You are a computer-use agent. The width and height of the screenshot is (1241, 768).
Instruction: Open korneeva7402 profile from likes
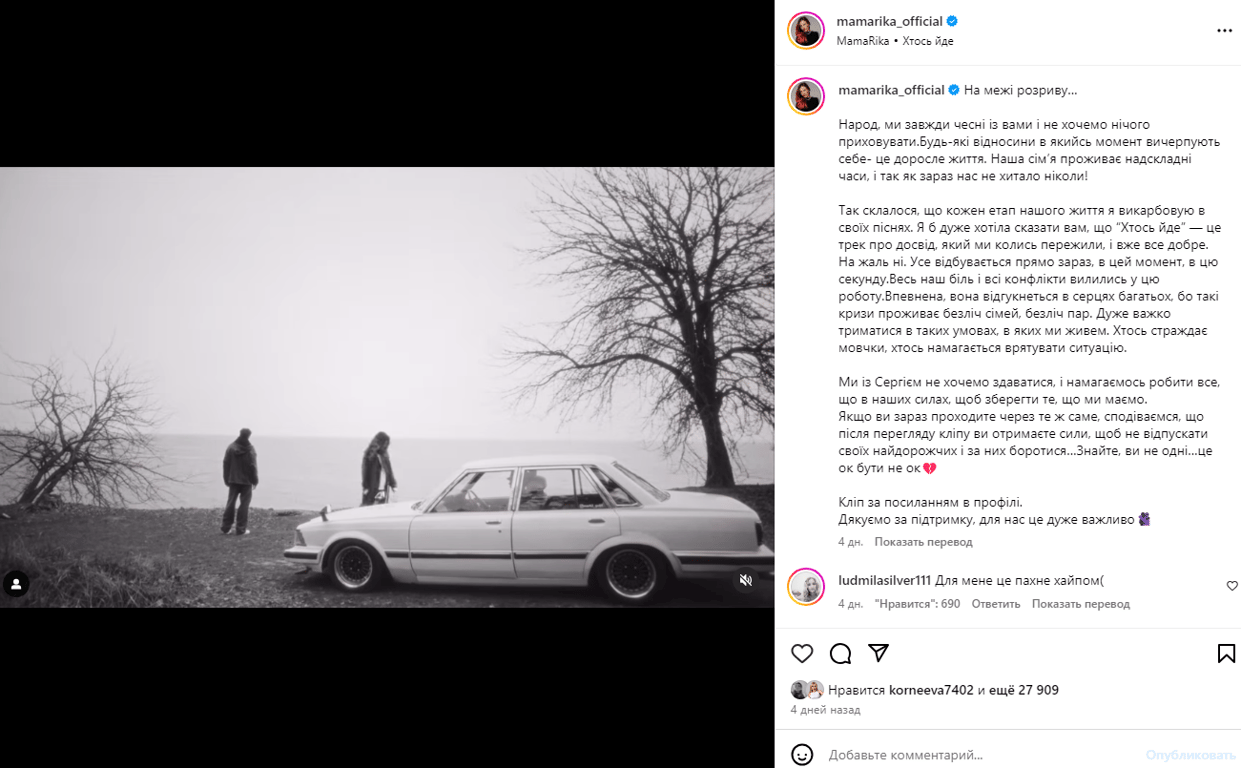coord(930,690)
